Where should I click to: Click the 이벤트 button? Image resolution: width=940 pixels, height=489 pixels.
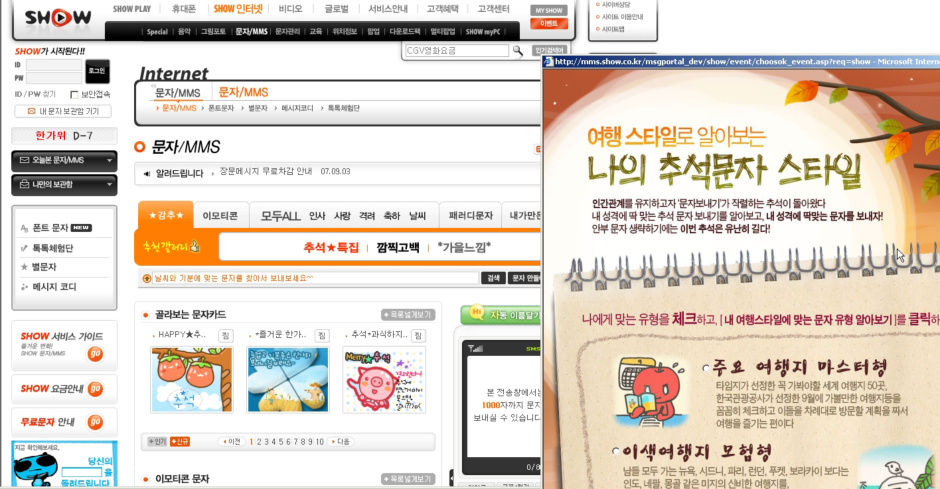pyautogui.click(x=549, y=23)
